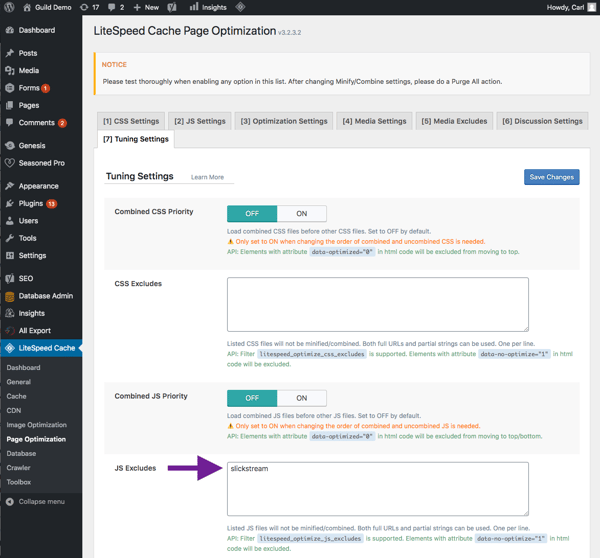Open the 17 pending updates icon
This screenshot has width=600, height=558.
84,7
